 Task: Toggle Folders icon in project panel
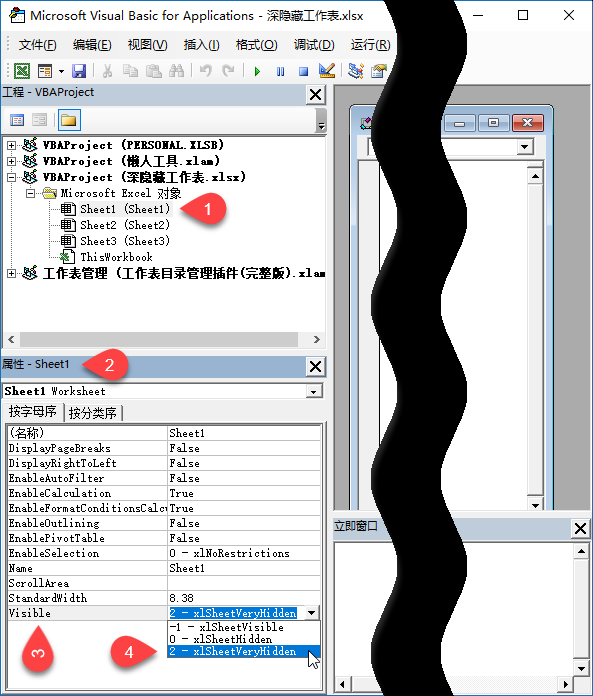[x=69, y=120]
